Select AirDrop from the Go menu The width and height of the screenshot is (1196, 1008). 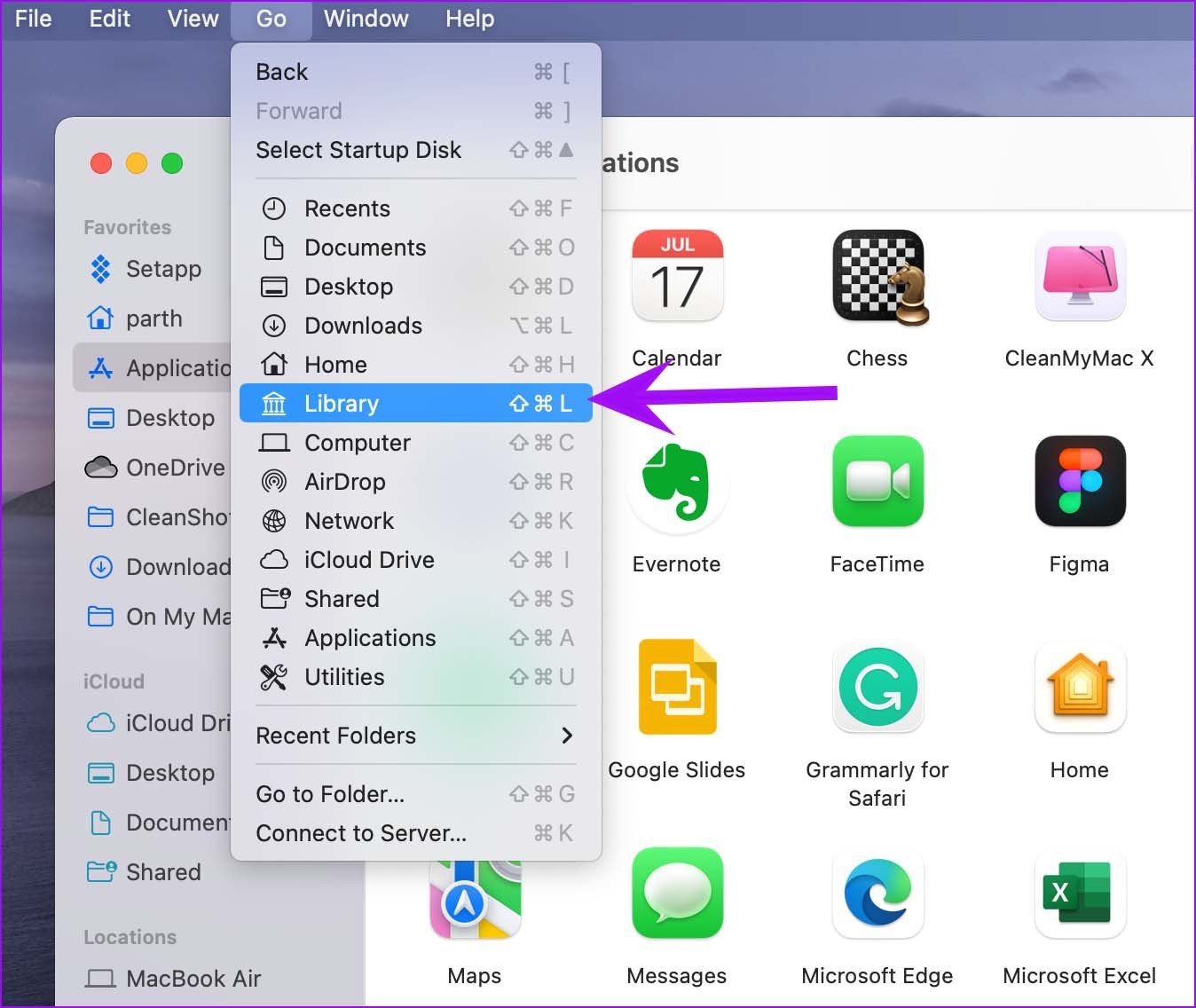[415, 482]
